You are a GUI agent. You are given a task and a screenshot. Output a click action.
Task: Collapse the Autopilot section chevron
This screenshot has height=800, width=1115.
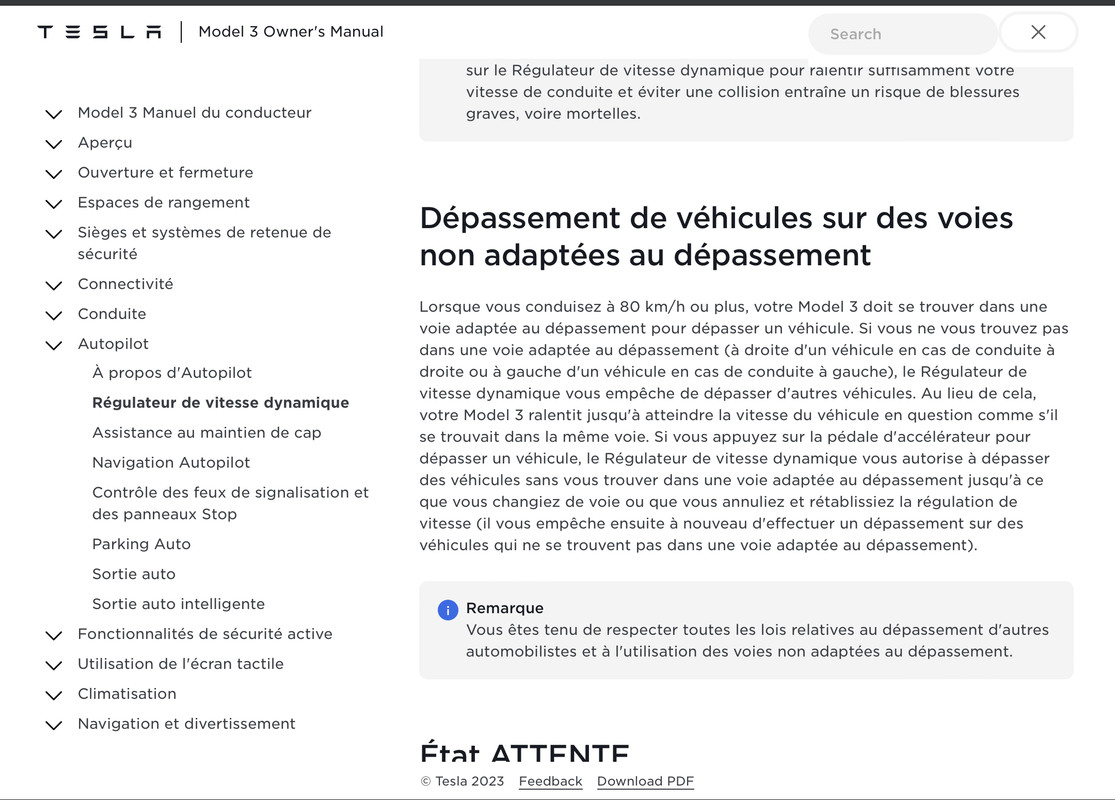coord(53,345)
